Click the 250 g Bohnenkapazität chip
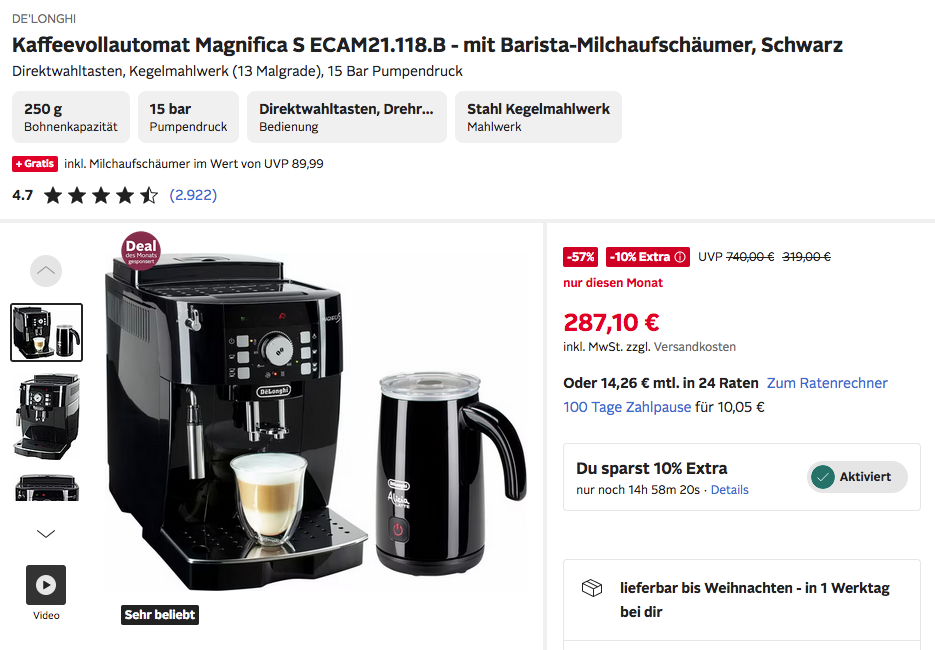Image resolution: width=935 pixels, height=650 pixels. (x=71, y=117)
